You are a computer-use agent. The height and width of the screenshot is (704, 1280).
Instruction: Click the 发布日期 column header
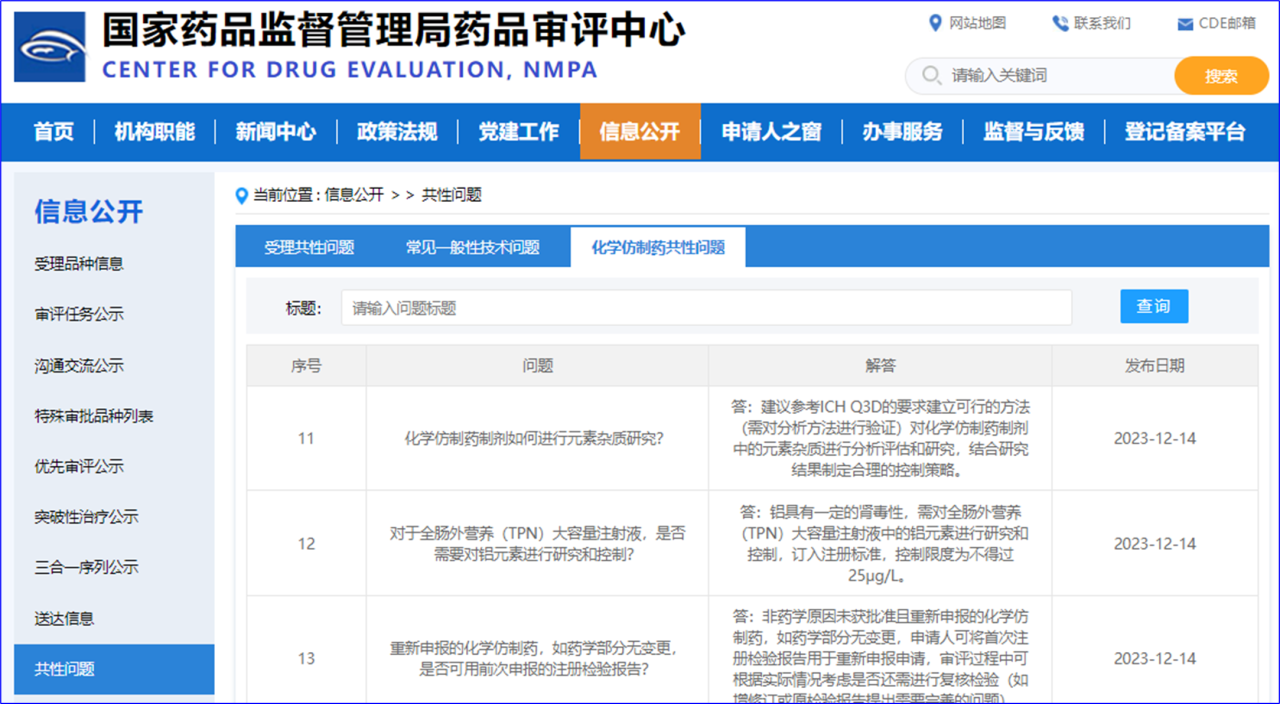(x=1155, y=366)
